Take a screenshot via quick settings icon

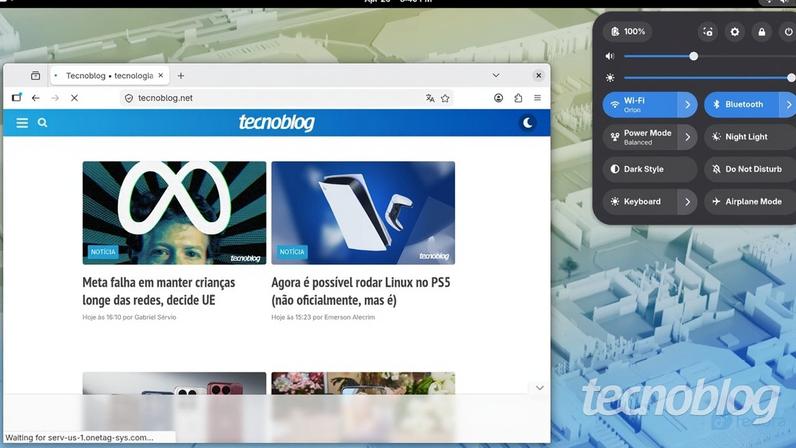[708, 32]
